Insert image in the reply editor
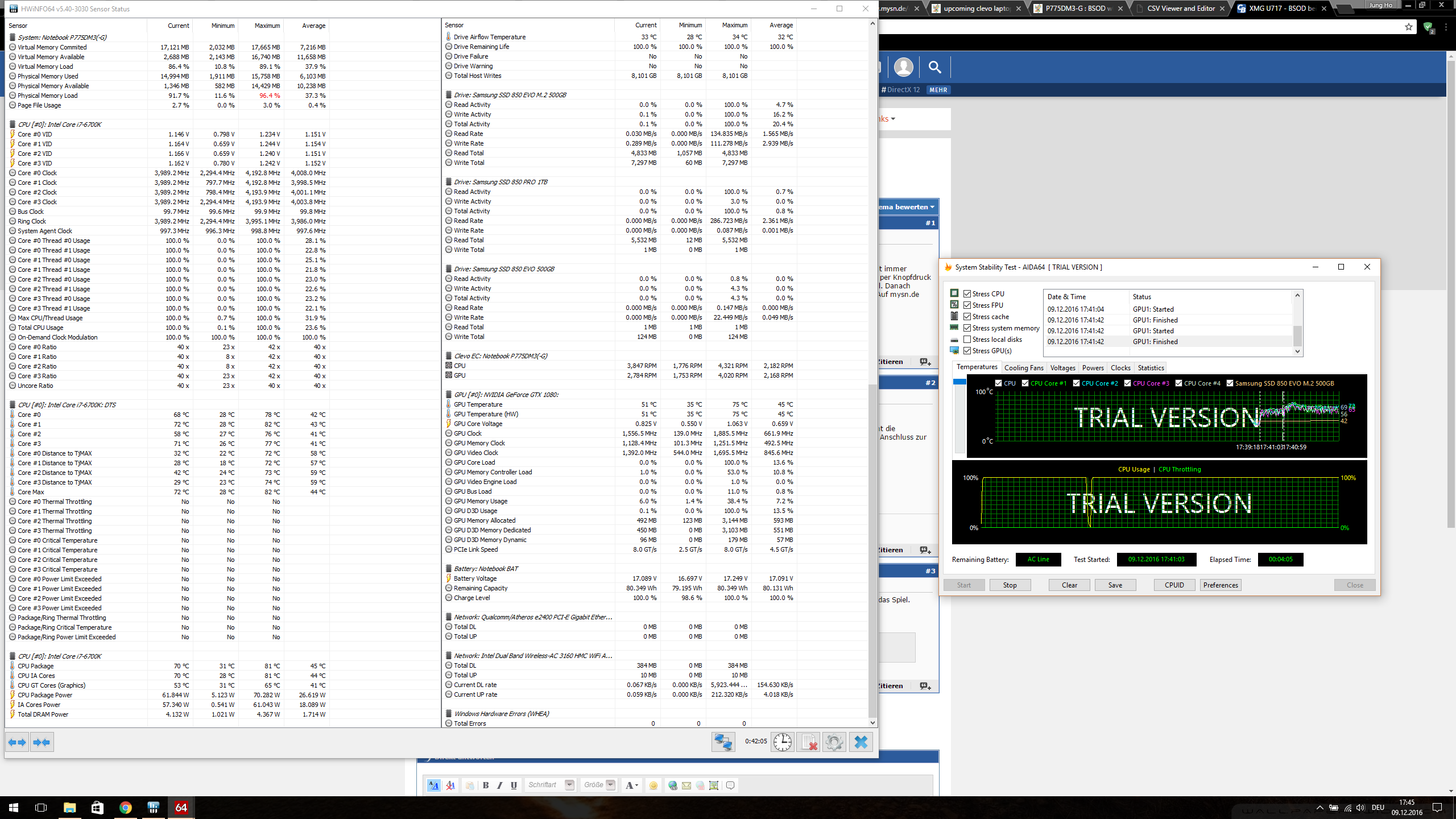 tap(714, 785)
